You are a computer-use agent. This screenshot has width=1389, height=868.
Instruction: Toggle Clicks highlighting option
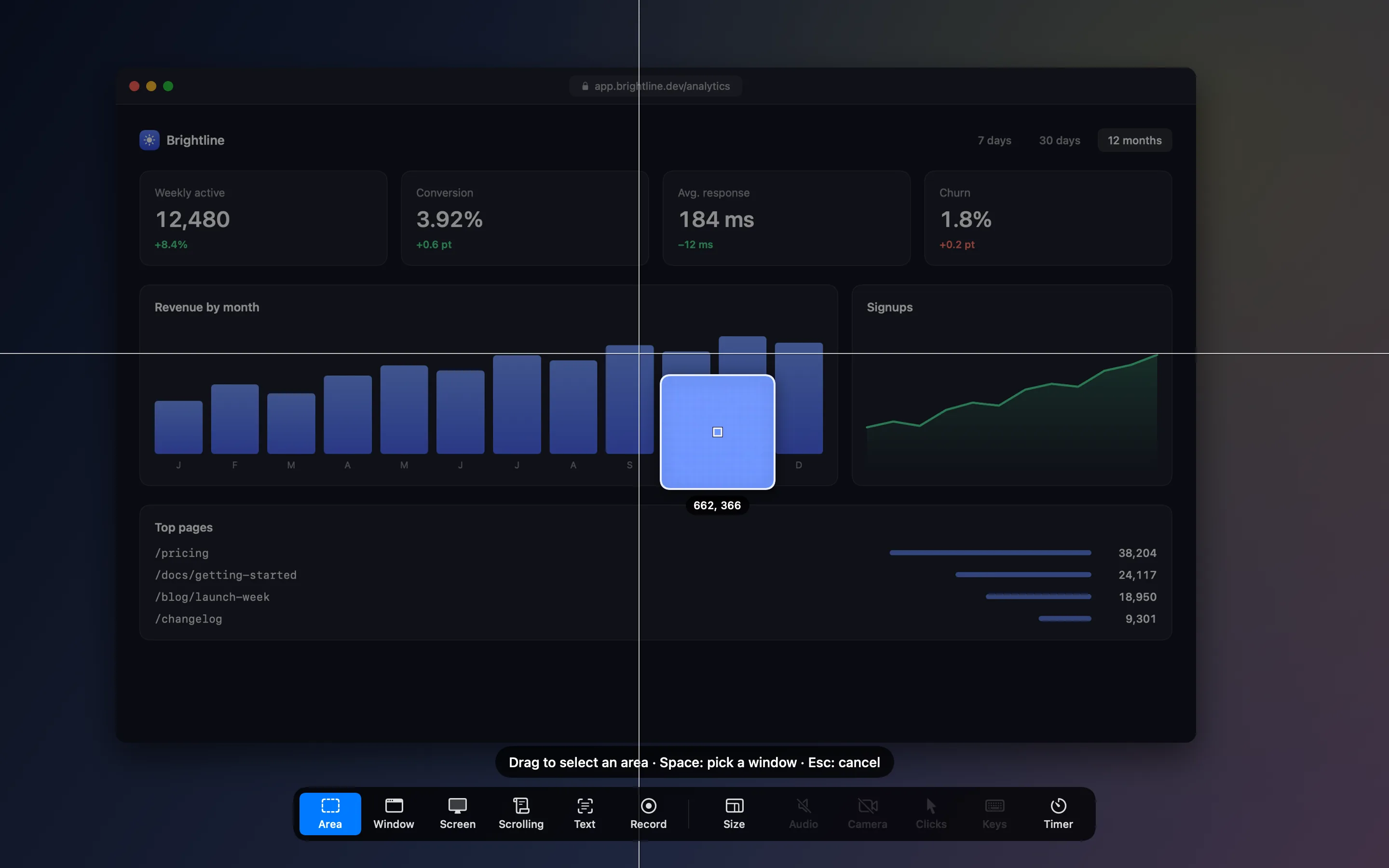coord(931,814)
